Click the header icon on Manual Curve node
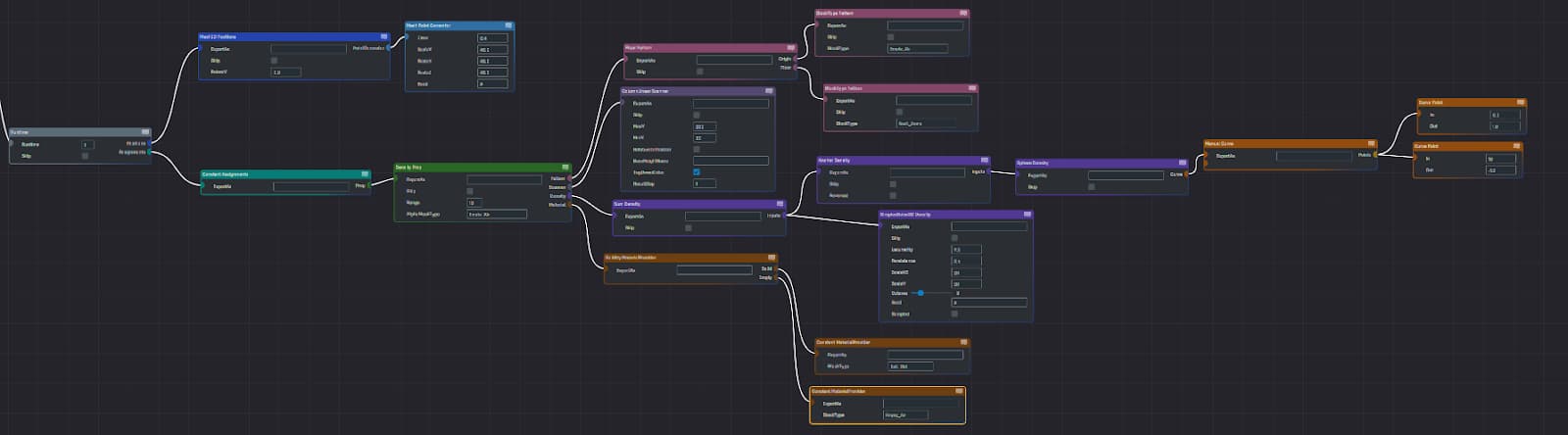This screenshot has height=435, width=1568. click(x=1369, y=144)
